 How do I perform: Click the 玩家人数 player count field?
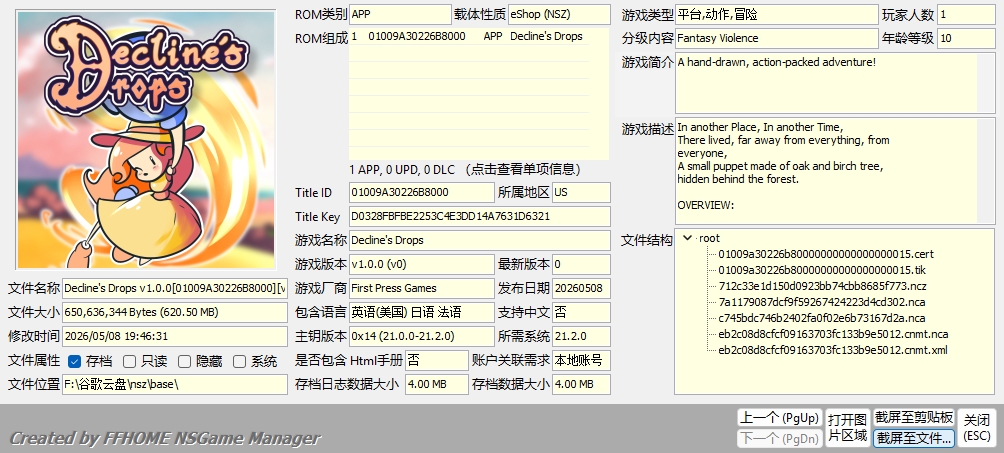pos(966,14)
